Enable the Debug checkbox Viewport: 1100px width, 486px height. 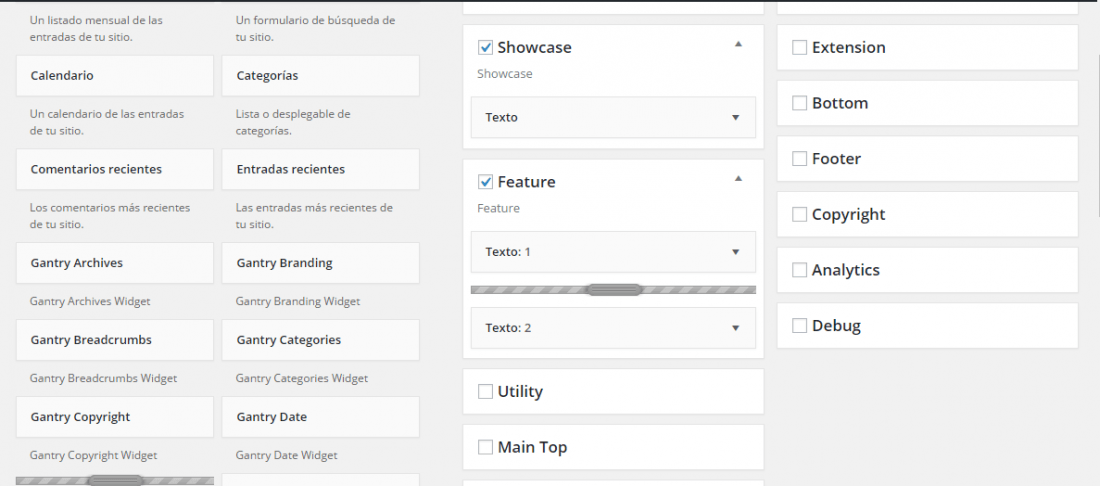coord(799,326)
